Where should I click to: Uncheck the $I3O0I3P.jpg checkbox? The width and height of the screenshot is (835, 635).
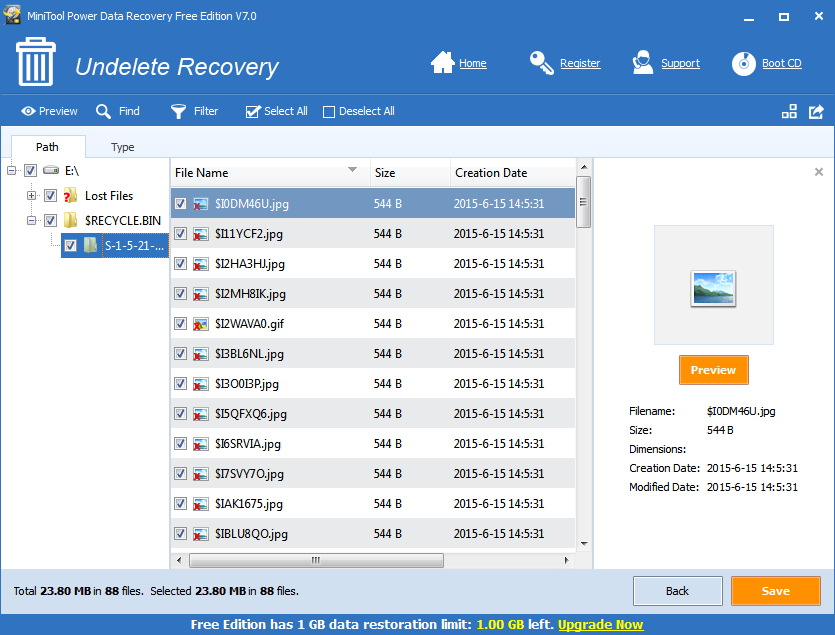point(181,384)
